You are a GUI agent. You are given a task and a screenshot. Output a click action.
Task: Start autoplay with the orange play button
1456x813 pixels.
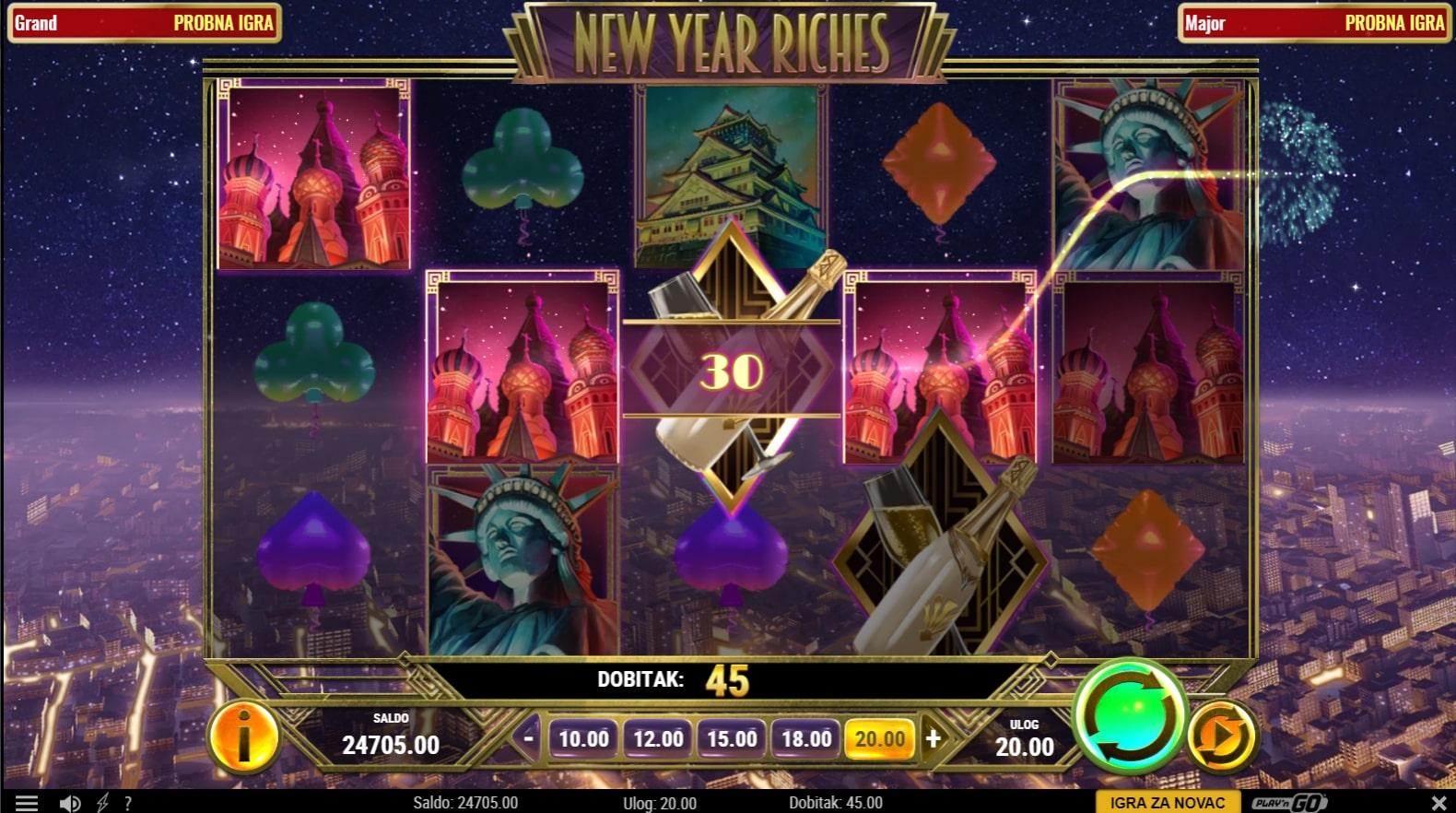(1222, 736)
